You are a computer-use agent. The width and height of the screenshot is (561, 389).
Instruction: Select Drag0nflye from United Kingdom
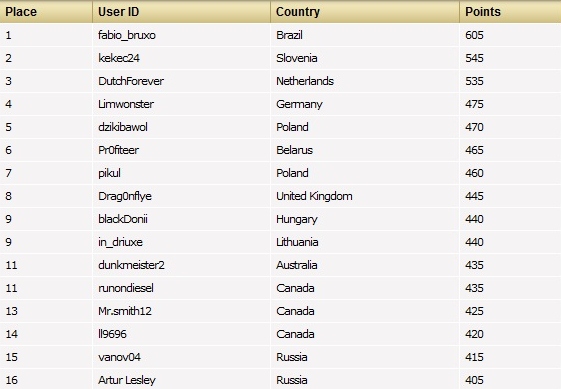pos(125,196)
